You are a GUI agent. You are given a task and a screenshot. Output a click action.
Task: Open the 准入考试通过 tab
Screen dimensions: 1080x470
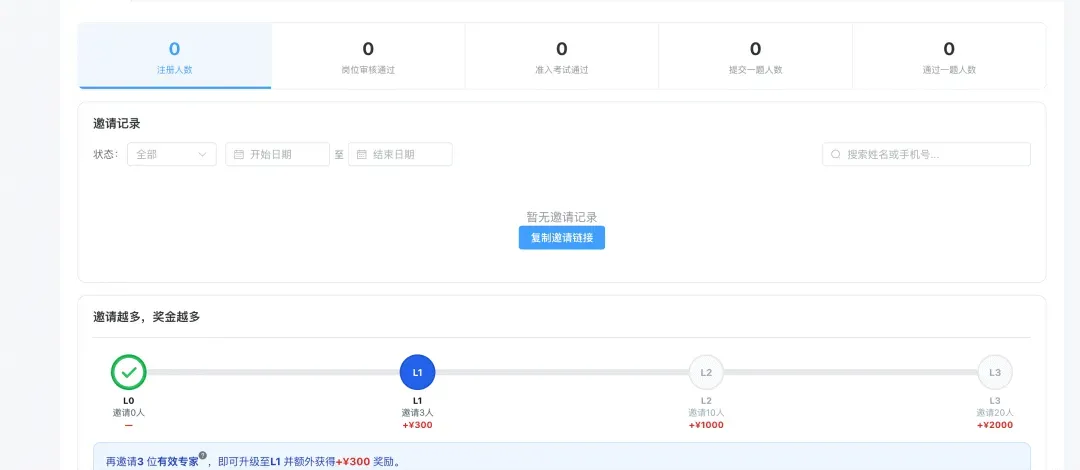pyautogui.click(x=561, y=56)
